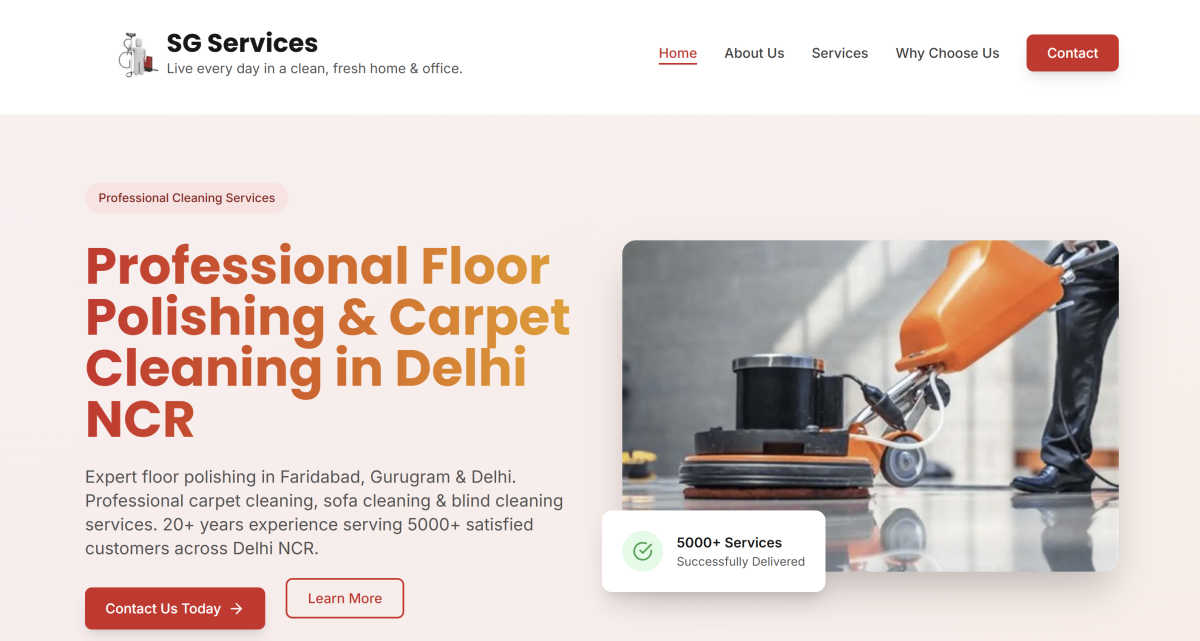The height and width of the screenshot is (641, 1200).
Task: Open the Services menu item
Action: pos(840,53)
